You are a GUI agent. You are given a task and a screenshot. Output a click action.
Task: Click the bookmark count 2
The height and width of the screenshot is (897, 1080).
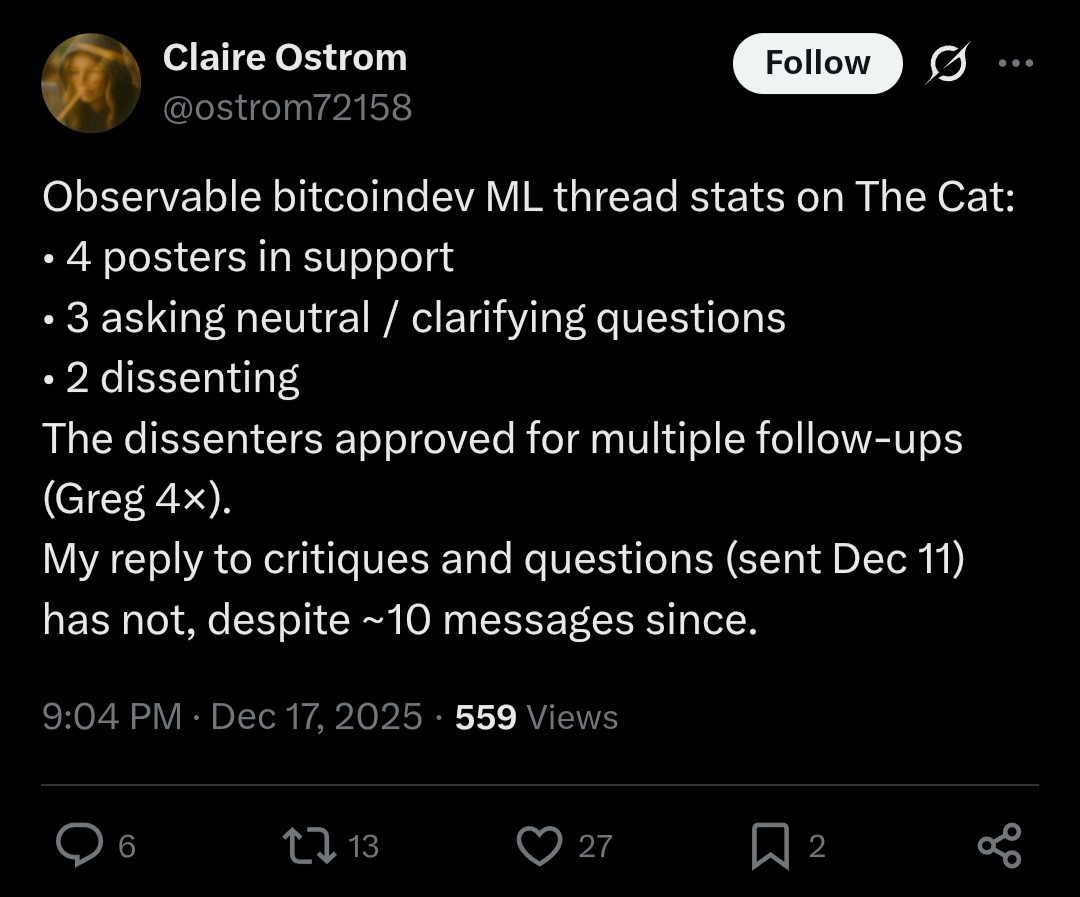click(x=817, y=846)
